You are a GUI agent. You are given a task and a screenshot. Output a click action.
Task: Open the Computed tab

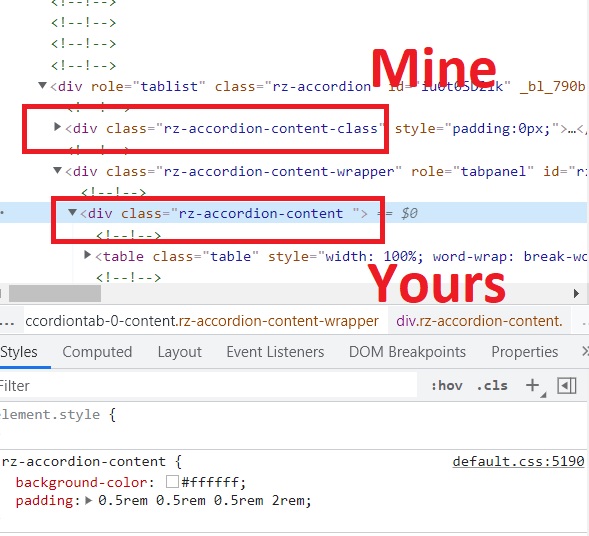97,352
